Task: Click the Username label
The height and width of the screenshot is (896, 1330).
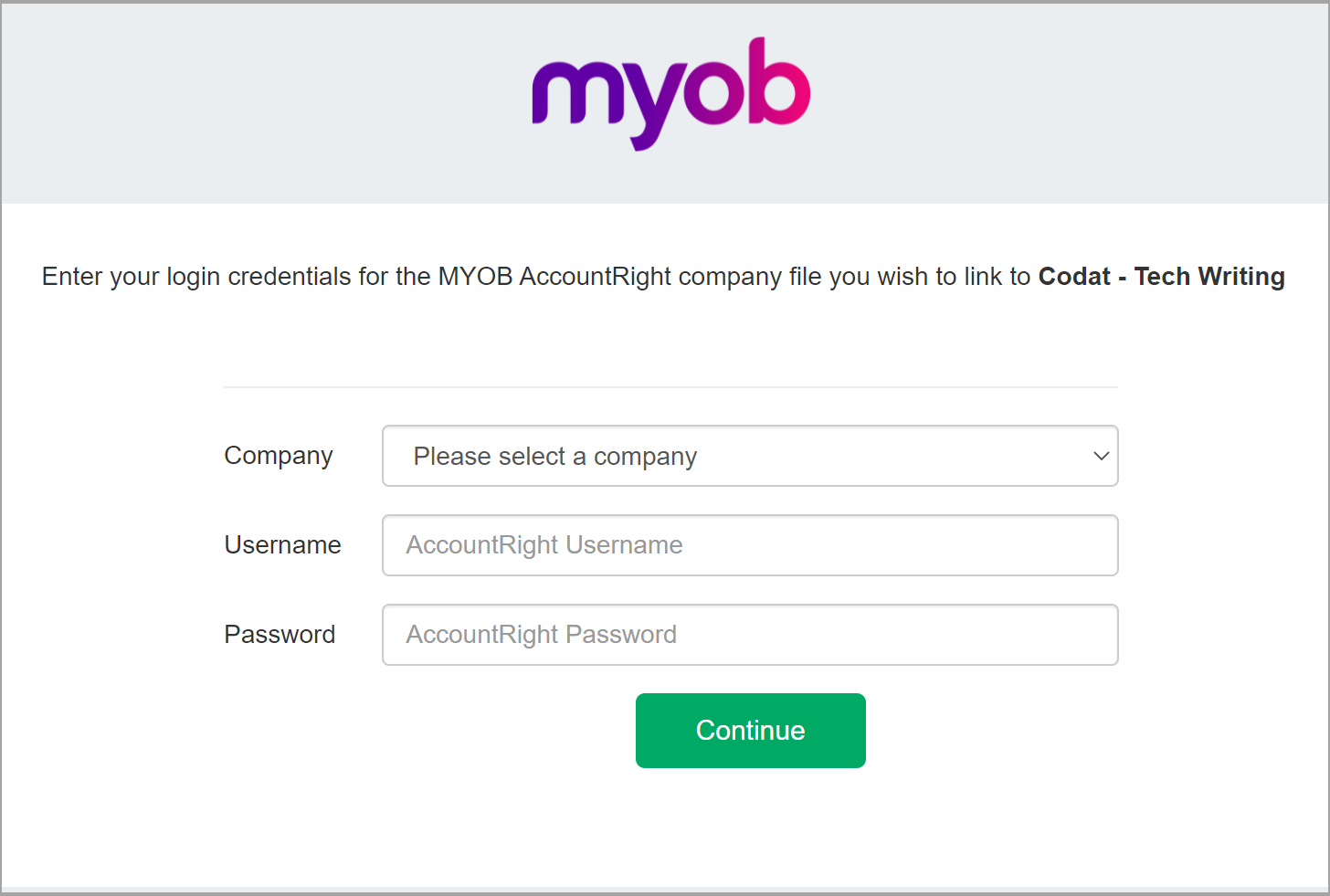Action: (x=282, y=544)
